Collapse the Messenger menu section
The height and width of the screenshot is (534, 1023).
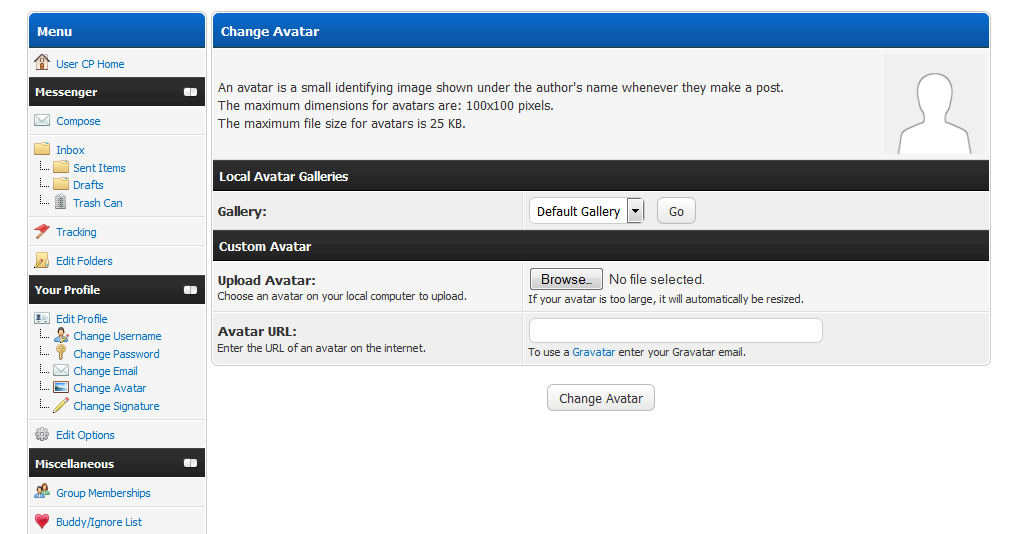coord(190,92)
